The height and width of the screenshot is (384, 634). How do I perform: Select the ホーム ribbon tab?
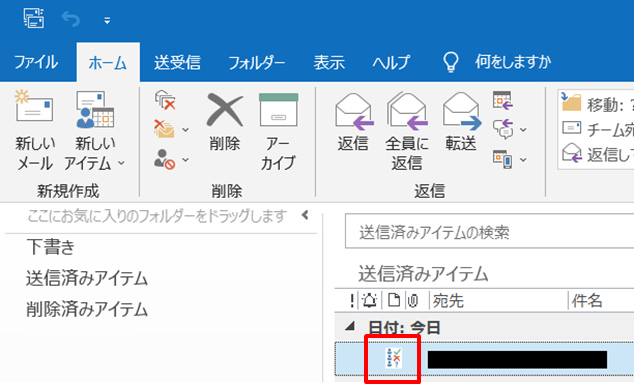108,63
